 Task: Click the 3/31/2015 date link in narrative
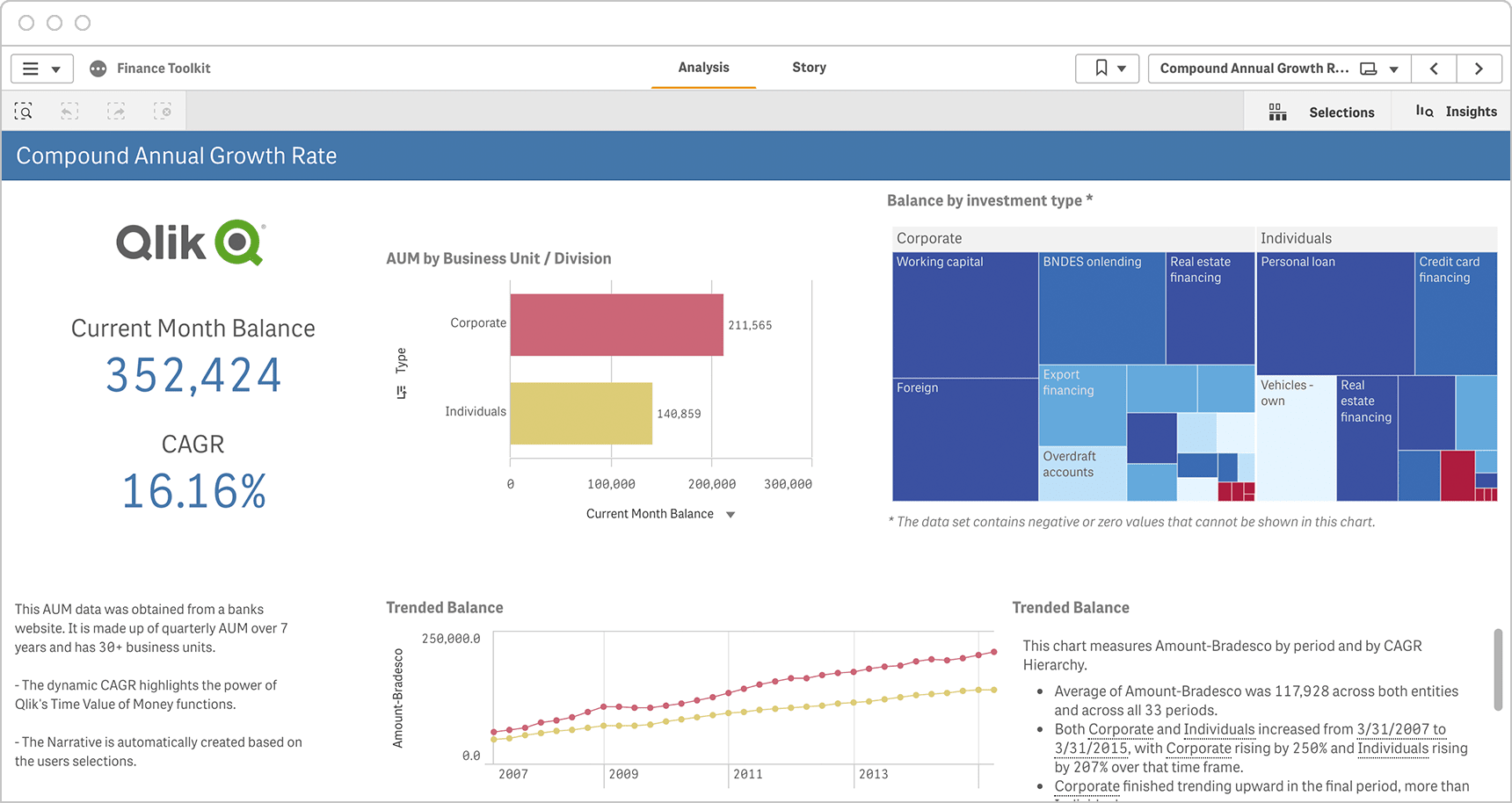click(x=1091, y=749)
